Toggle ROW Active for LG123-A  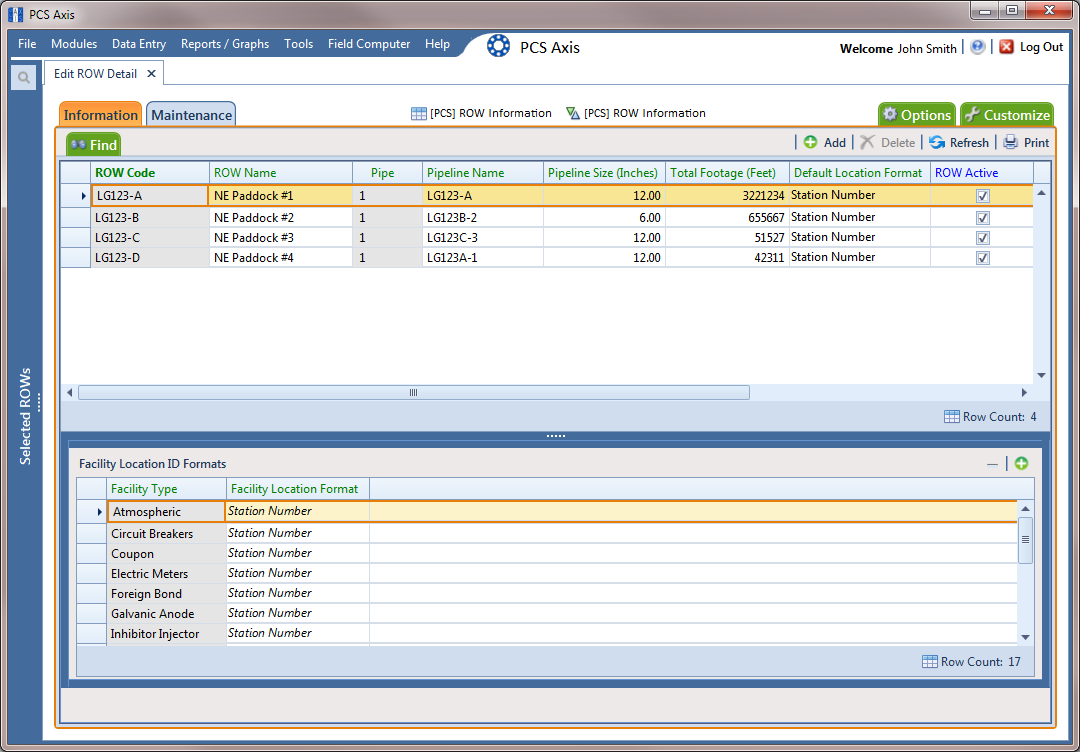(983, 196)
